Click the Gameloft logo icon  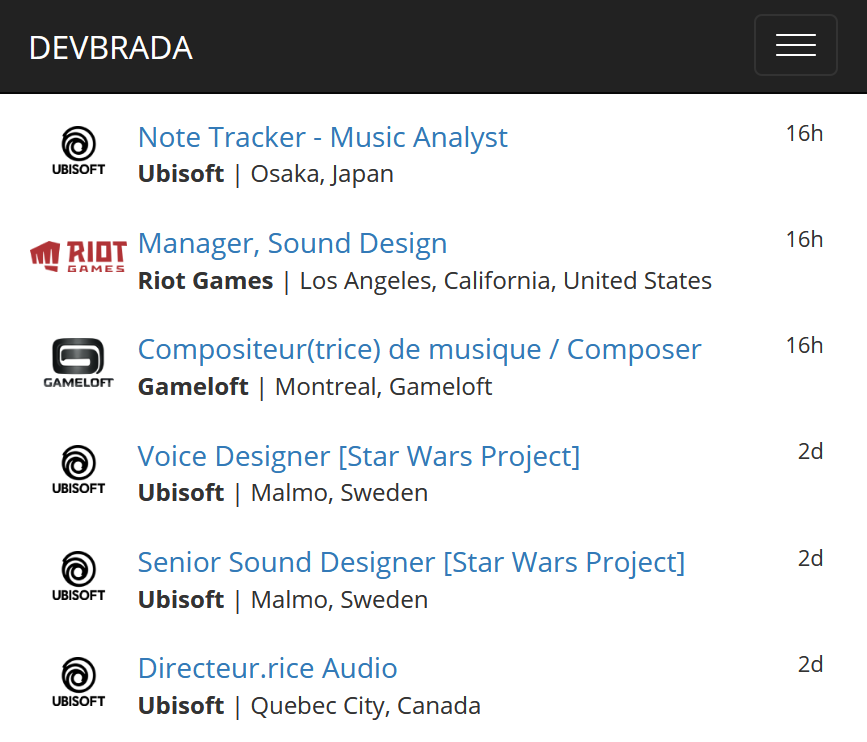click(x=78, y=363)
